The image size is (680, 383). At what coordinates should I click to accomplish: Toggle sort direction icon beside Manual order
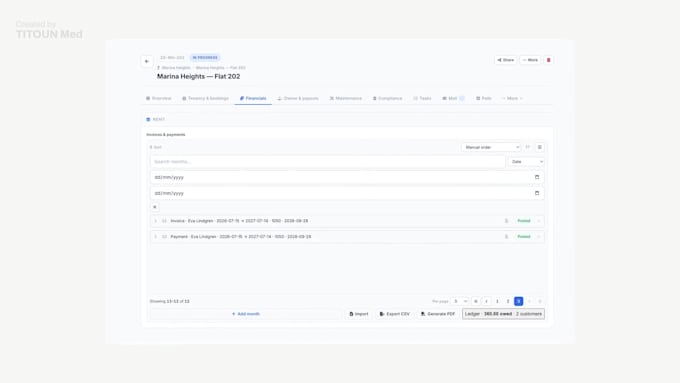coord(528,147)
